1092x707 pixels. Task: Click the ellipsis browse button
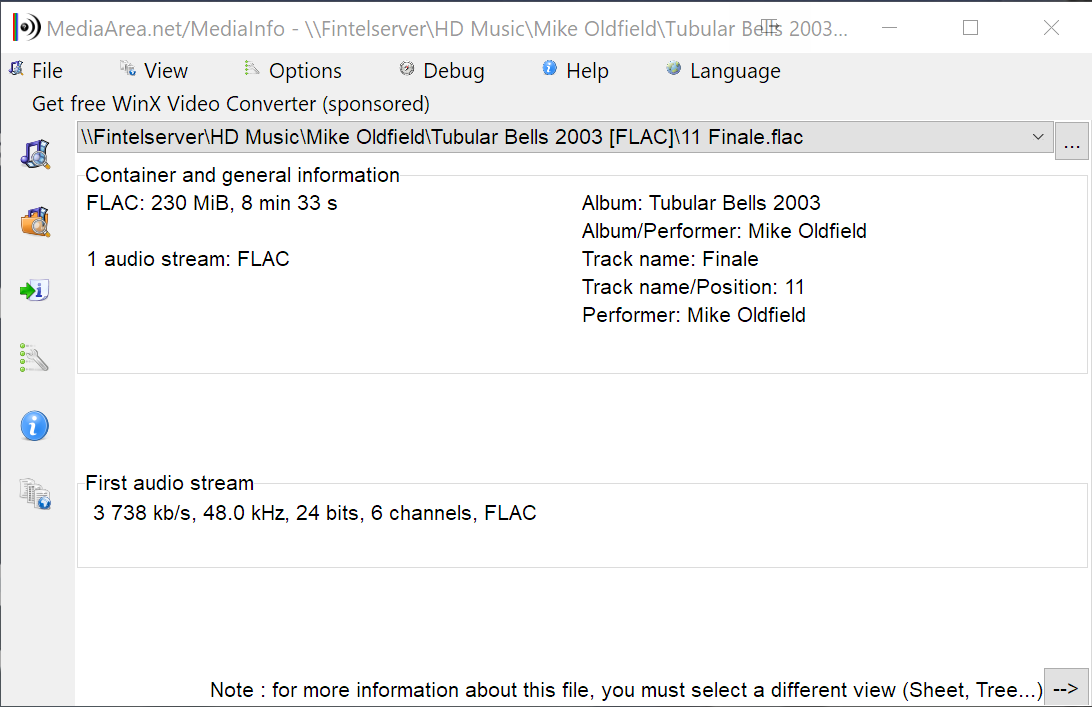pyautogui.click(x=1072, y=141)
